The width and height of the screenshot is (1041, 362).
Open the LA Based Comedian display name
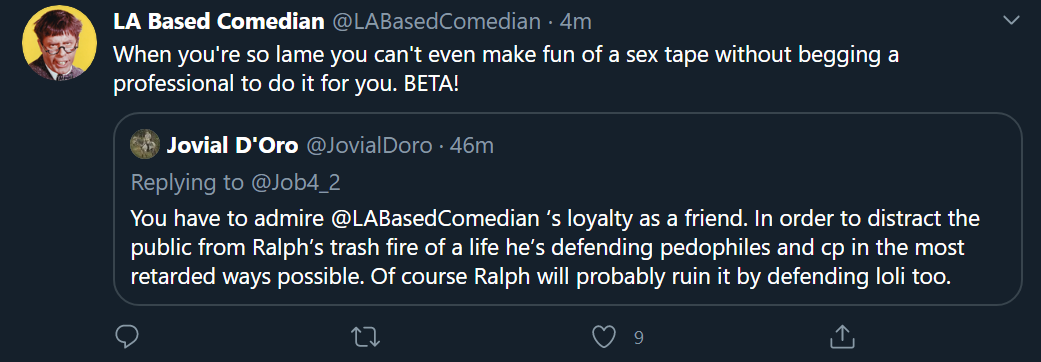click(218, 22)
